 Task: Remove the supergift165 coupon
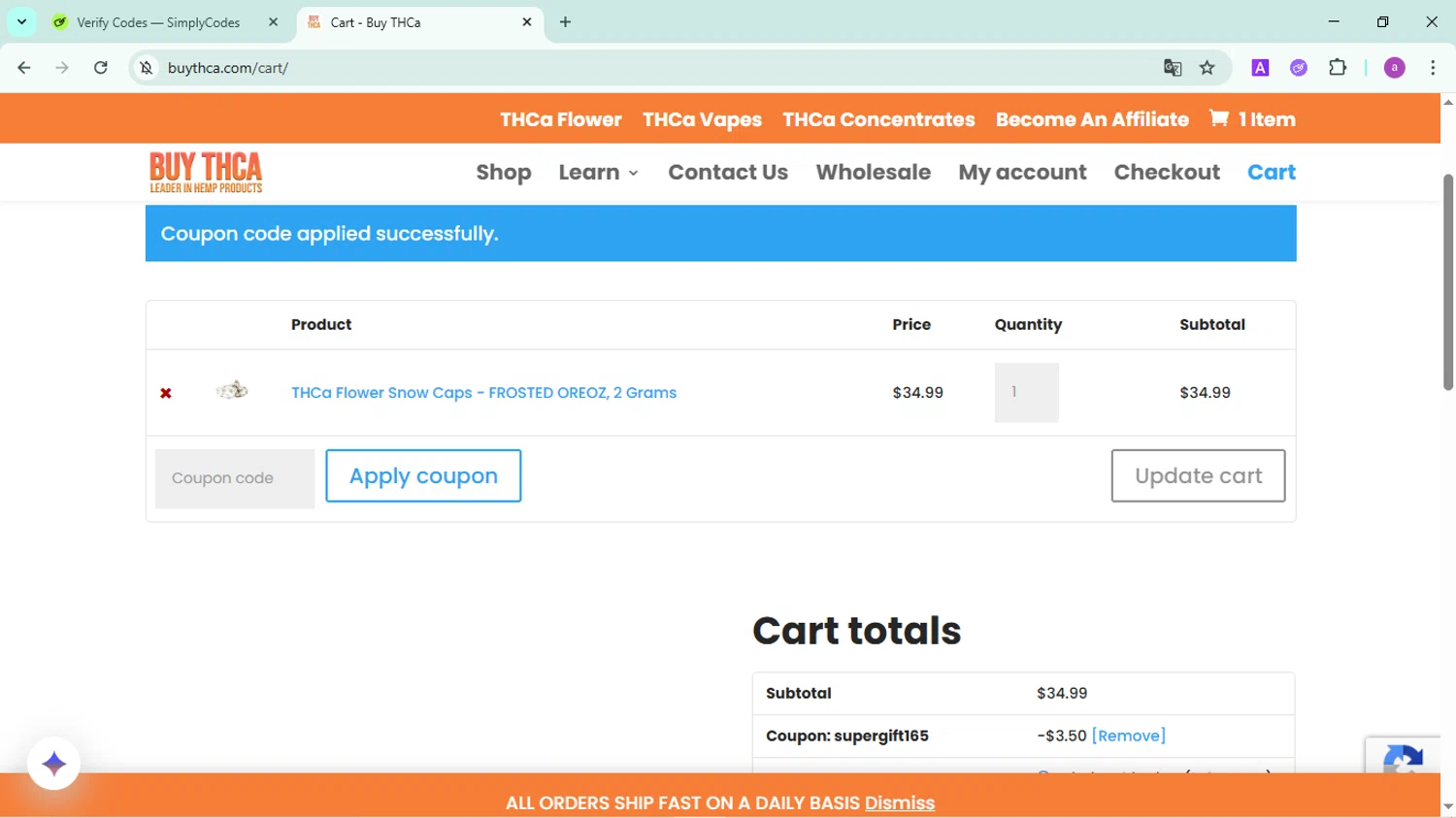click(1129, 736)
